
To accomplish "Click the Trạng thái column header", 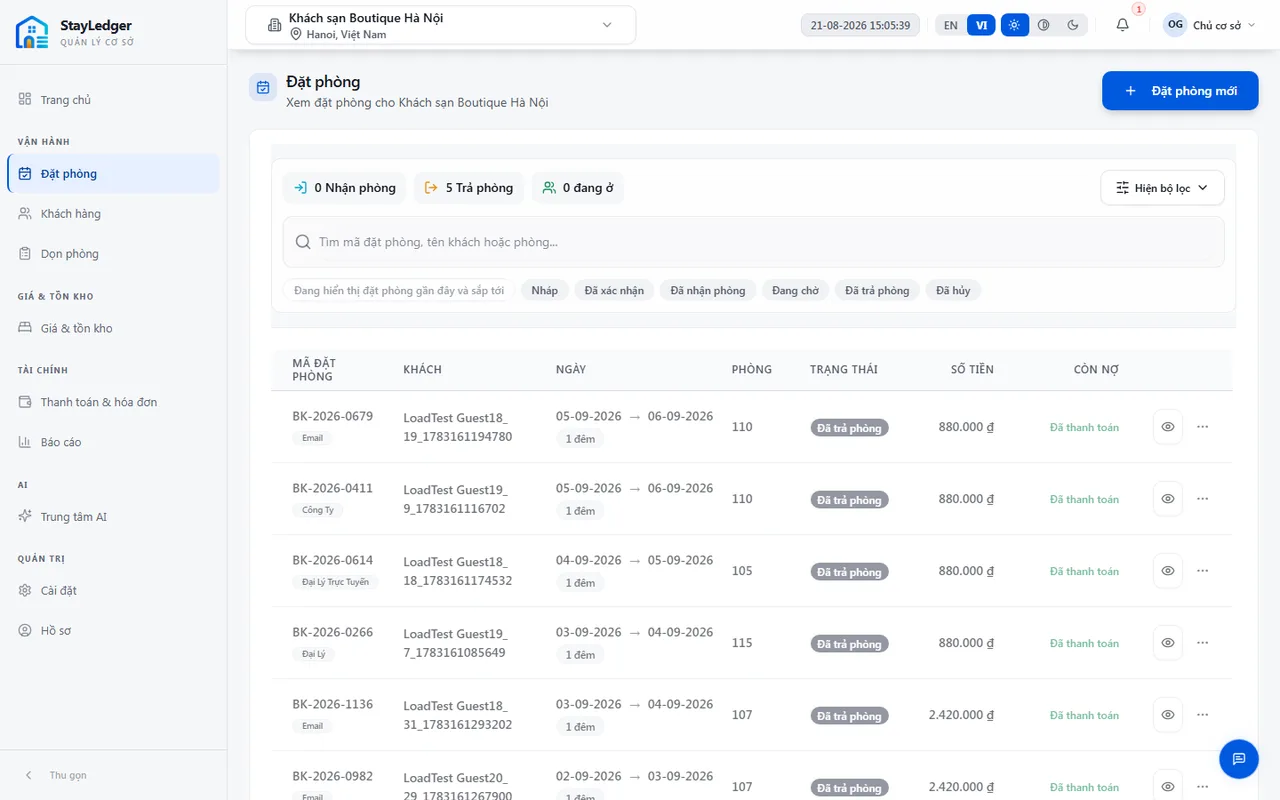I will pyautogui.click(x=844, y=370).
